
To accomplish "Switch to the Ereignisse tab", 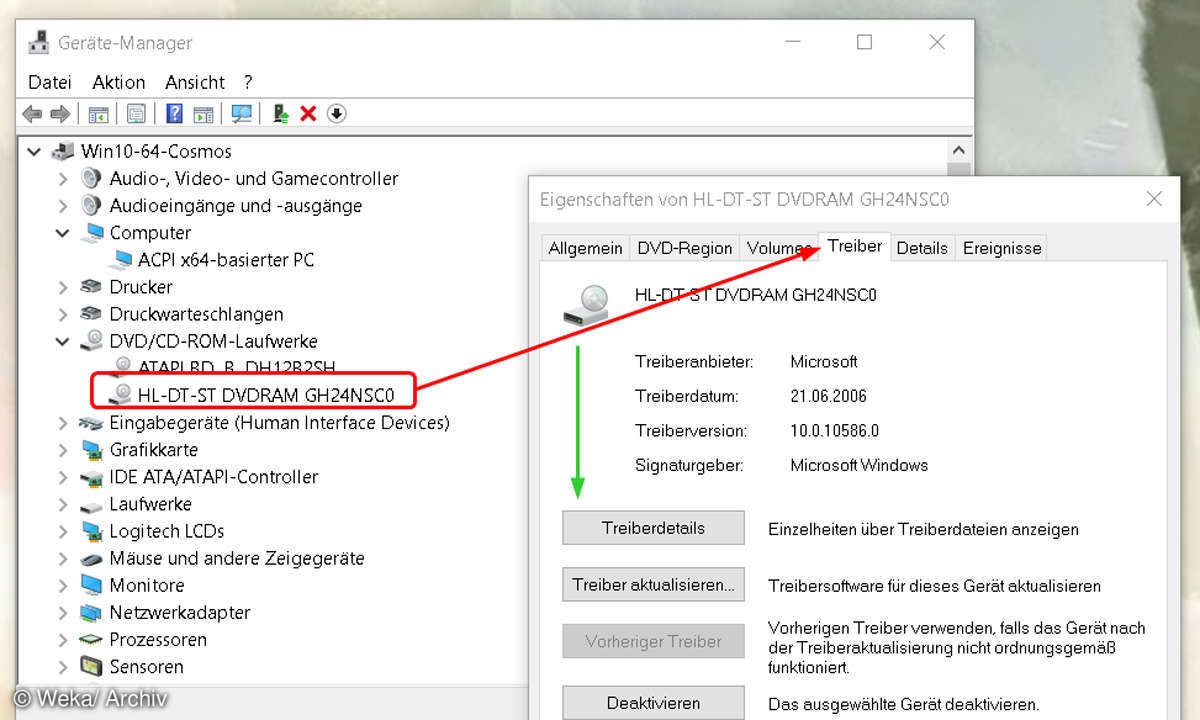I will [1002, 248].
